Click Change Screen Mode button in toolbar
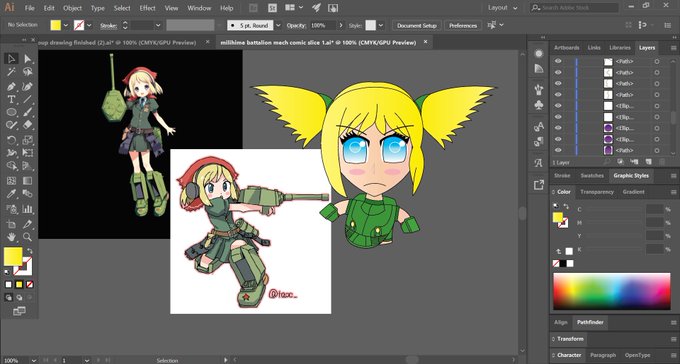 point(19,311)
